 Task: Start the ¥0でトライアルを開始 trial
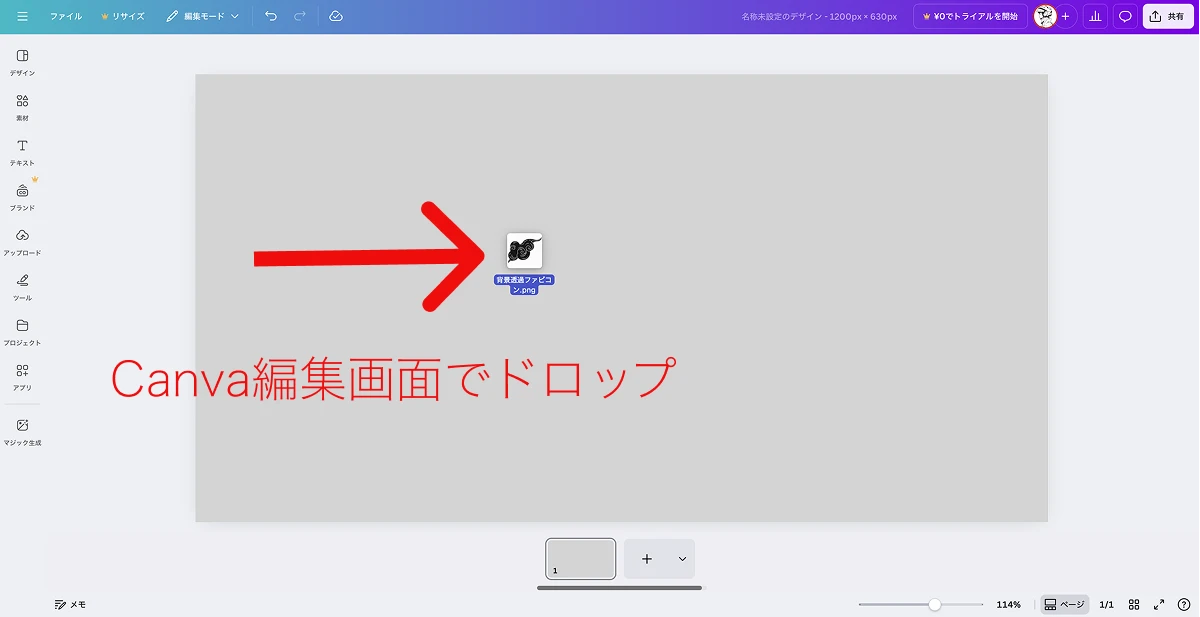pos(969,16)
